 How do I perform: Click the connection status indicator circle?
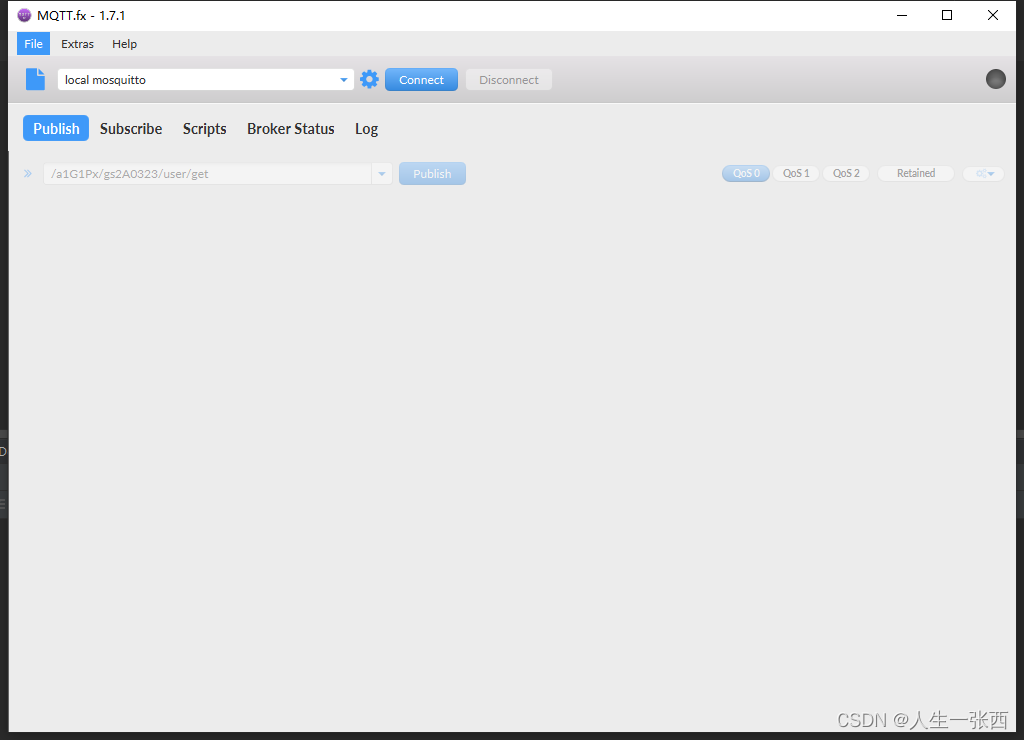click(995, 79)
